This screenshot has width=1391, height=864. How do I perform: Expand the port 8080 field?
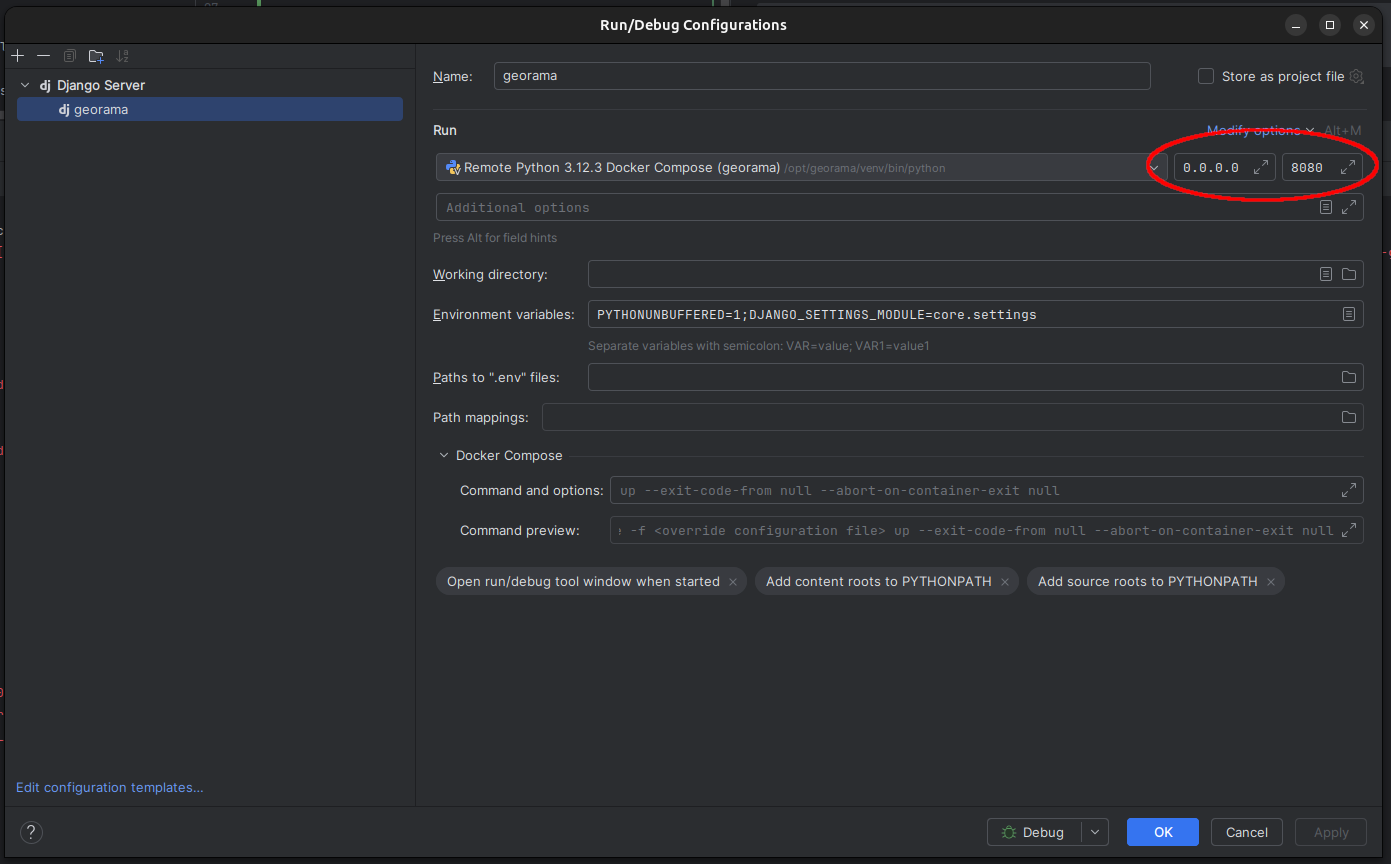1348,167
